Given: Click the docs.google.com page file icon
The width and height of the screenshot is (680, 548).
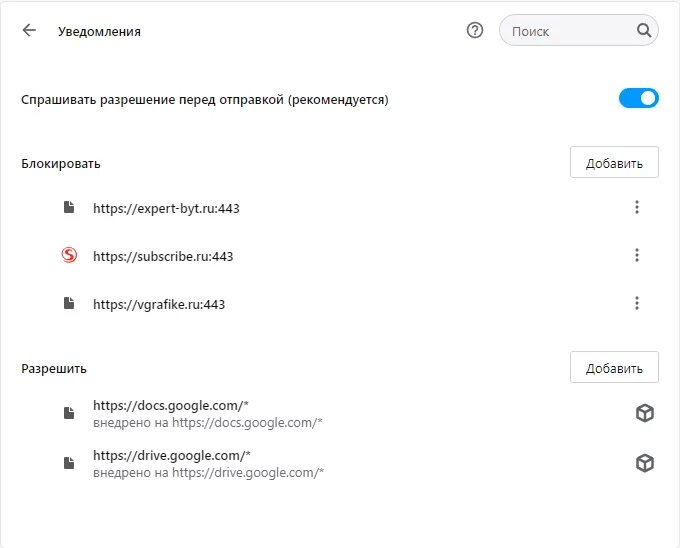Looking at the screenshot, I should (69, 413).
